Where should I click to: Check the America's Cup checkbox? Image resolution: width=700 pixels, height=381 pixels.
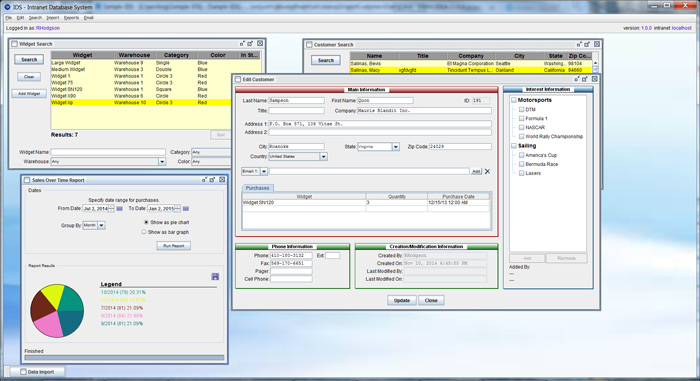(521, 155)
